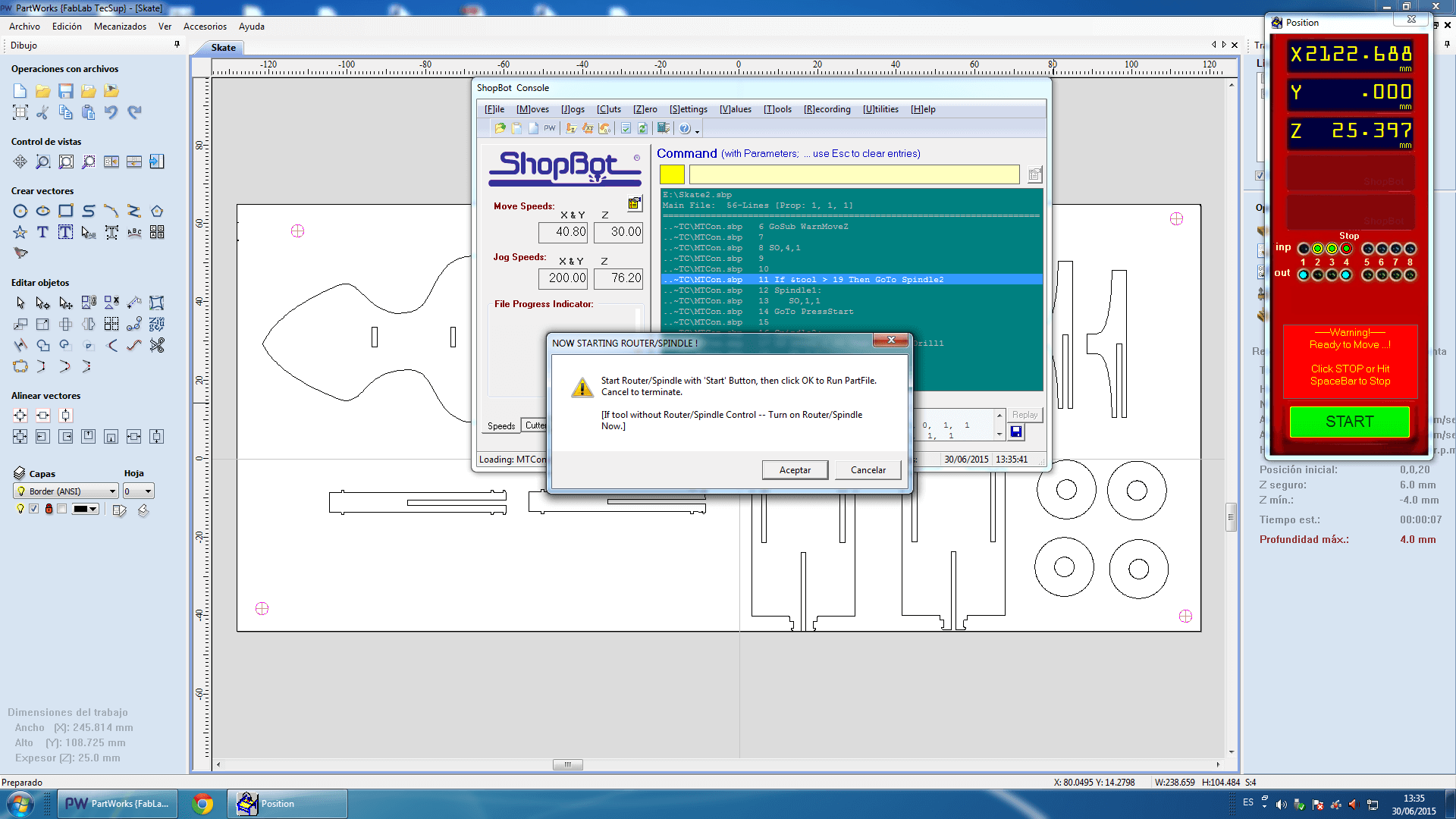Click the redo arrow icon in Dibujo panel
The image size is (1456, 819).
(134, 112)
